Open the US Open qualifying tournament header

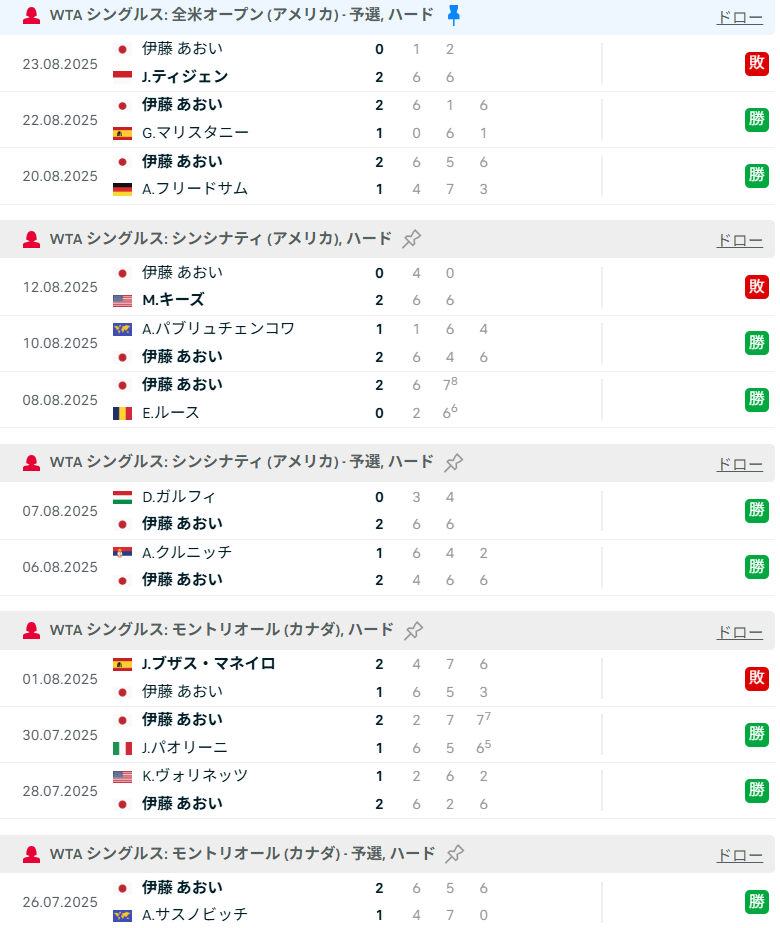point(241,15)
